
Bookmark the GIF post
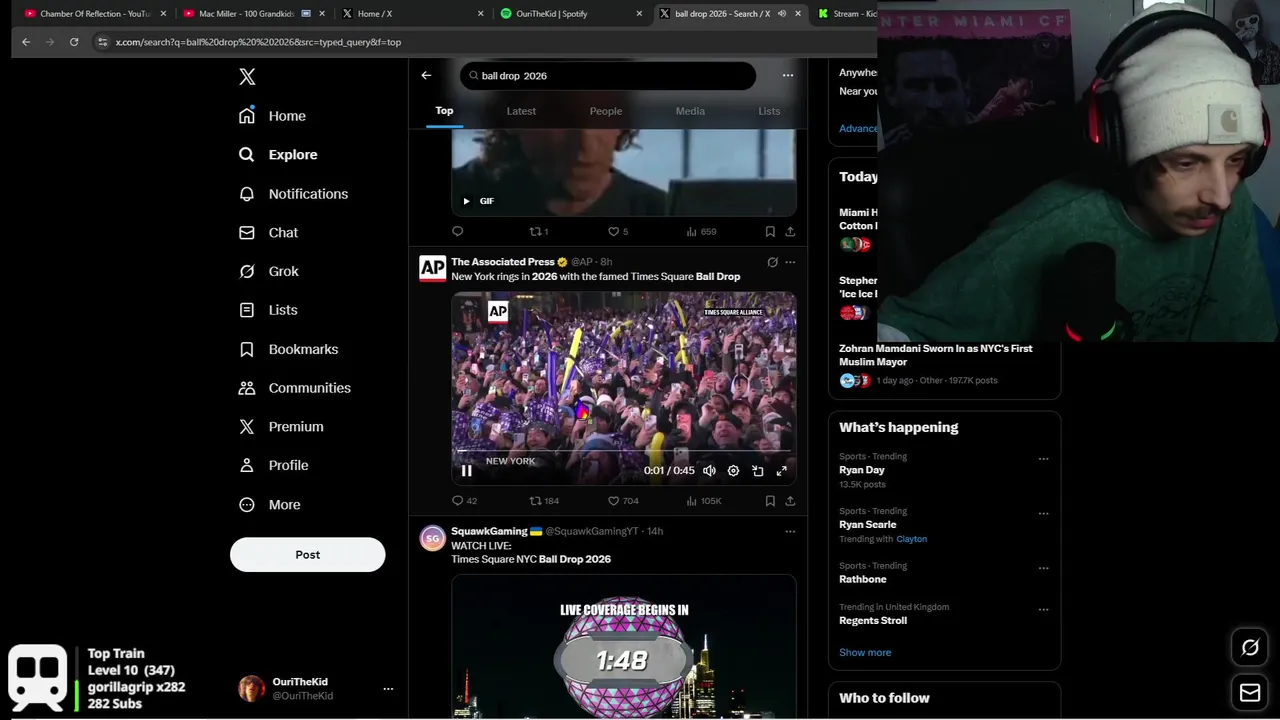(770, 232)
